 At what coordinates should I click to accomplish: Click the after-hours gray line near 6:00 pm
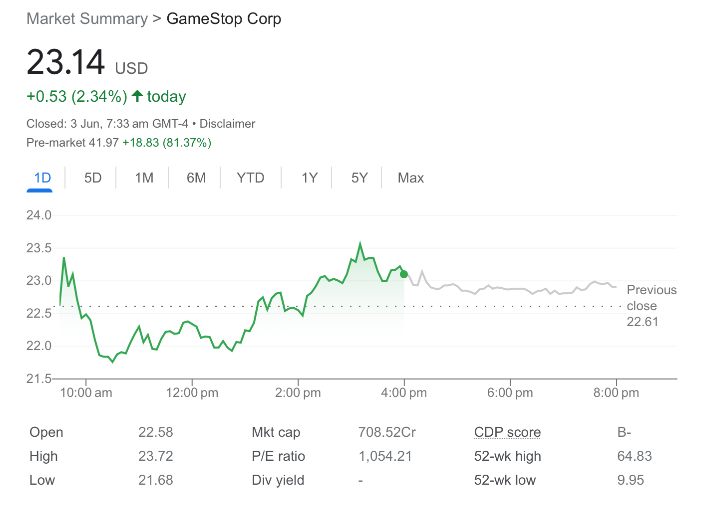pyautogui.click(x=510, y=288)
